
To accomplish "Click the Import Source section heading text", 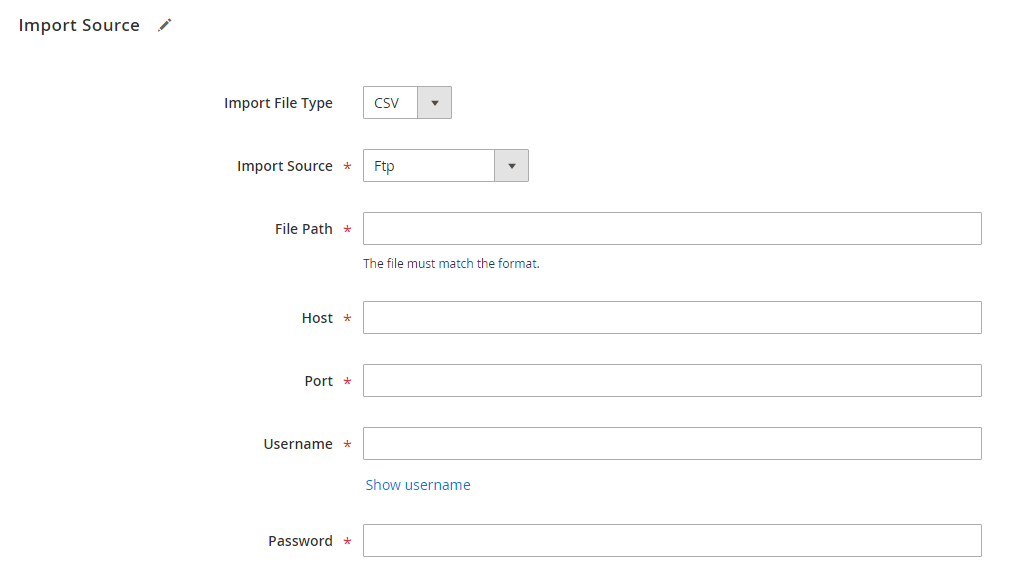I will pos(79,25).
